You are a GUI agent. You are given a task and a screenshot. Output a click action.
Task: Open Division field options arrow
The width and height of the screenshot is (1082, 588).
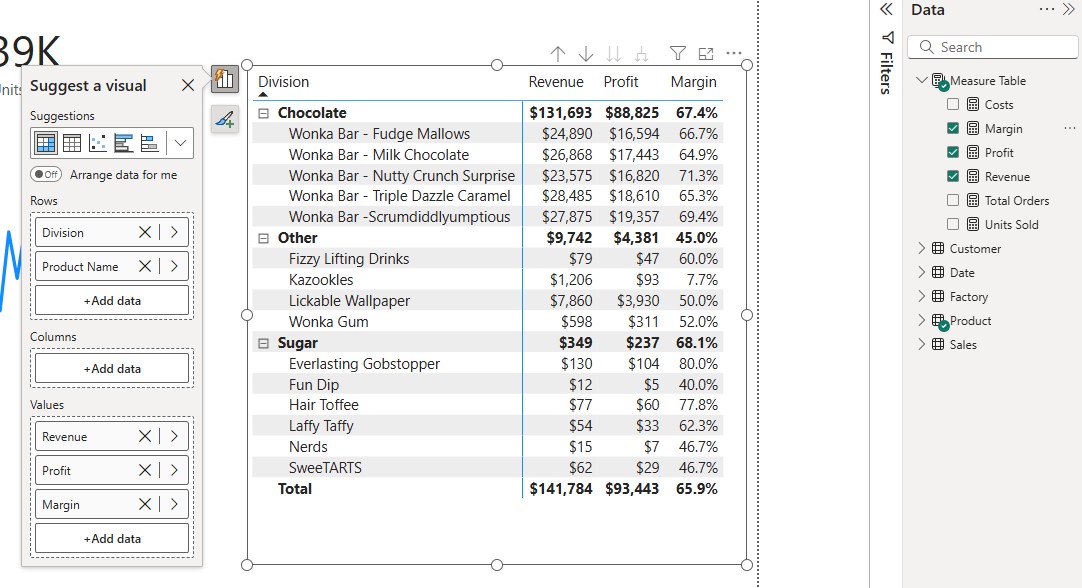[174, 233]
